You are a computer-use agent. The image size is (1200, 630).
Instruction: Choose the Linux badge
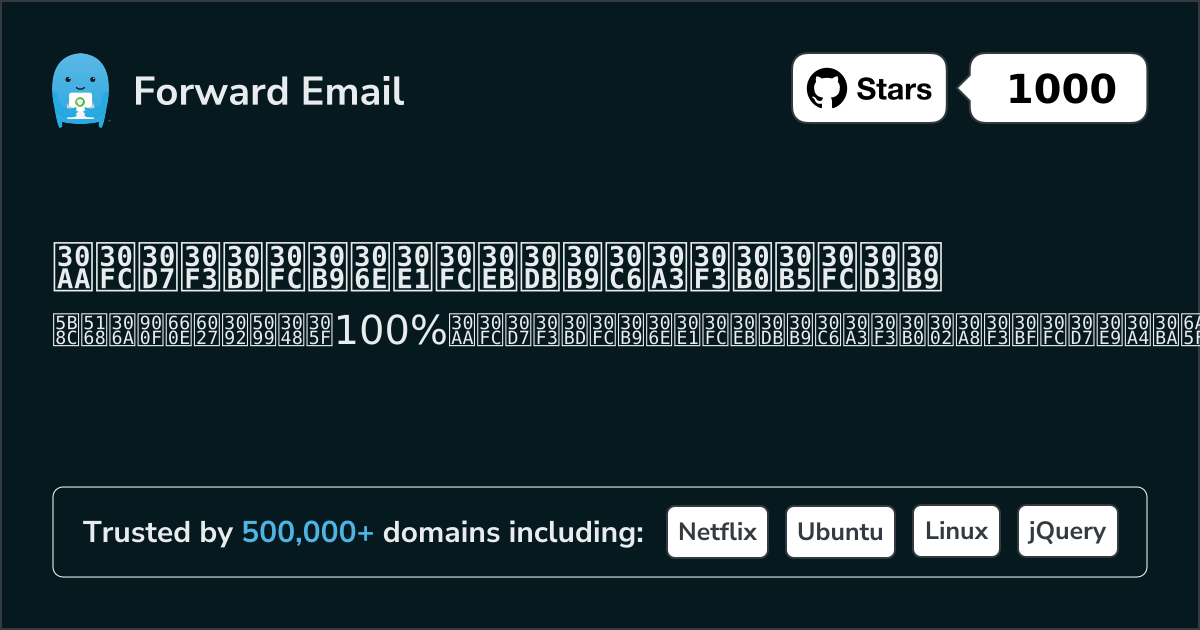coord(956,532)
